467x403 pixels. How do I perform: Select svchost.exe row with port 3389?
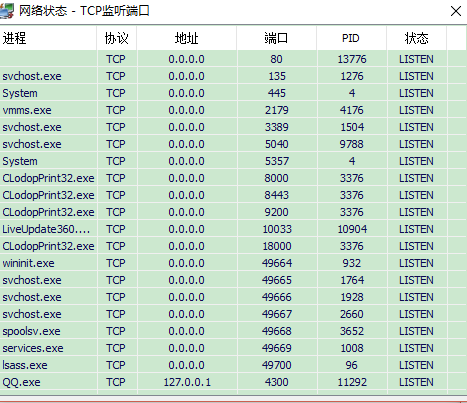point(233,127)
